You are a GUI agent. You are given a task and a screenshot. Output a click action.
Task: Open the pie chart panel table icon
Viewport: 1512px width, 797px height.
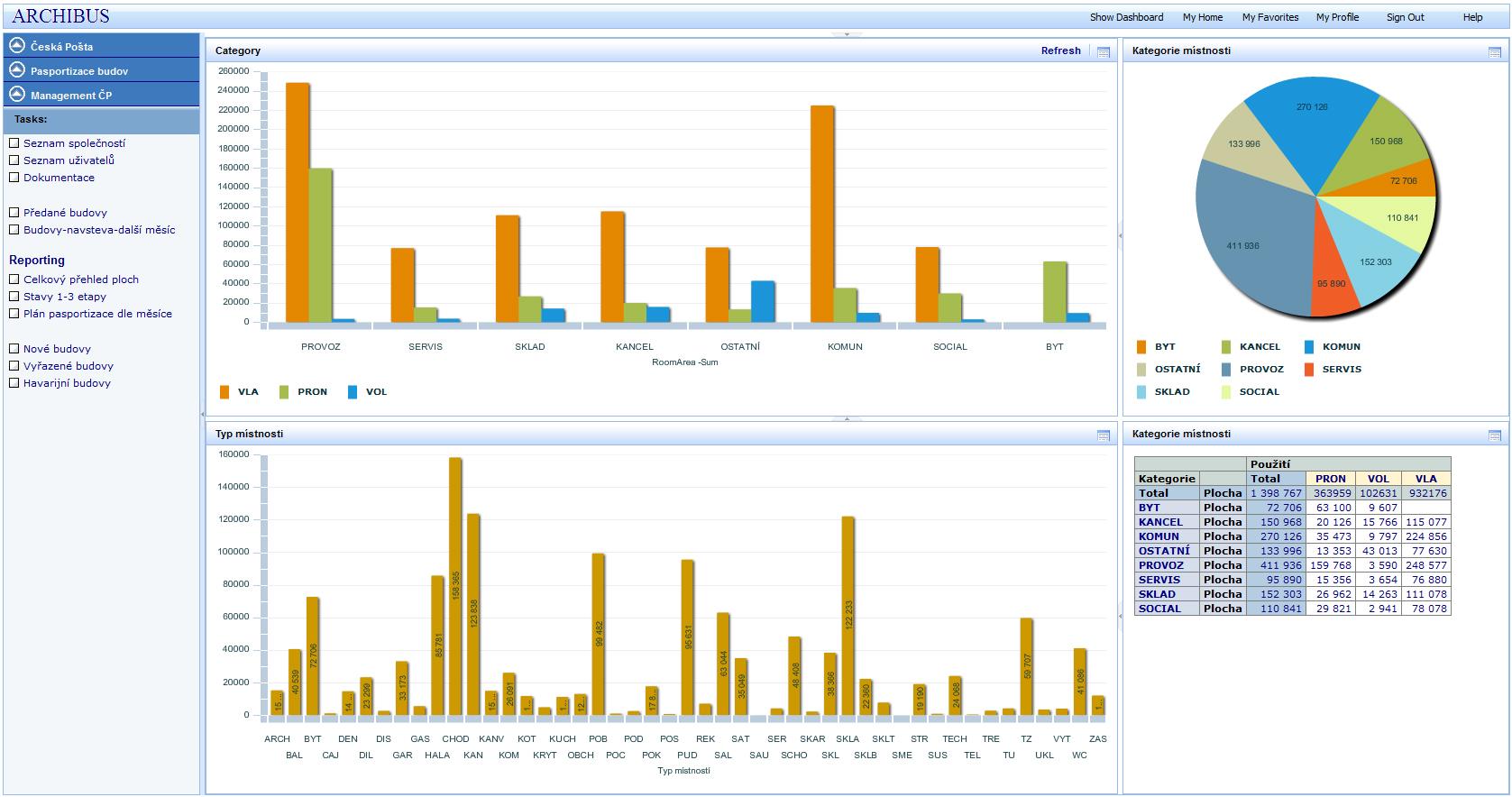click(1495, 51)
